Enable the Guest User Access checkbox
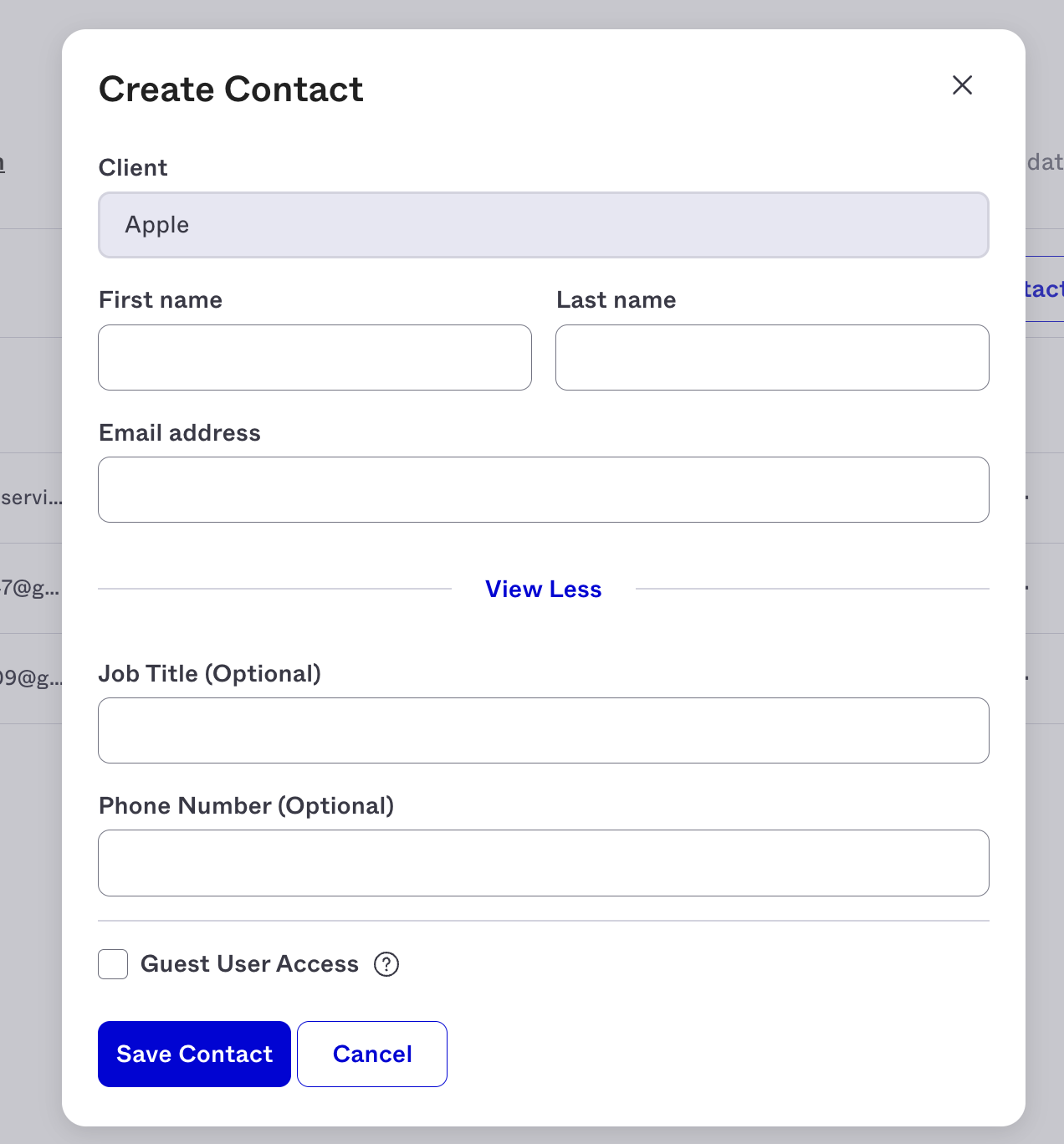 (113, 964)
